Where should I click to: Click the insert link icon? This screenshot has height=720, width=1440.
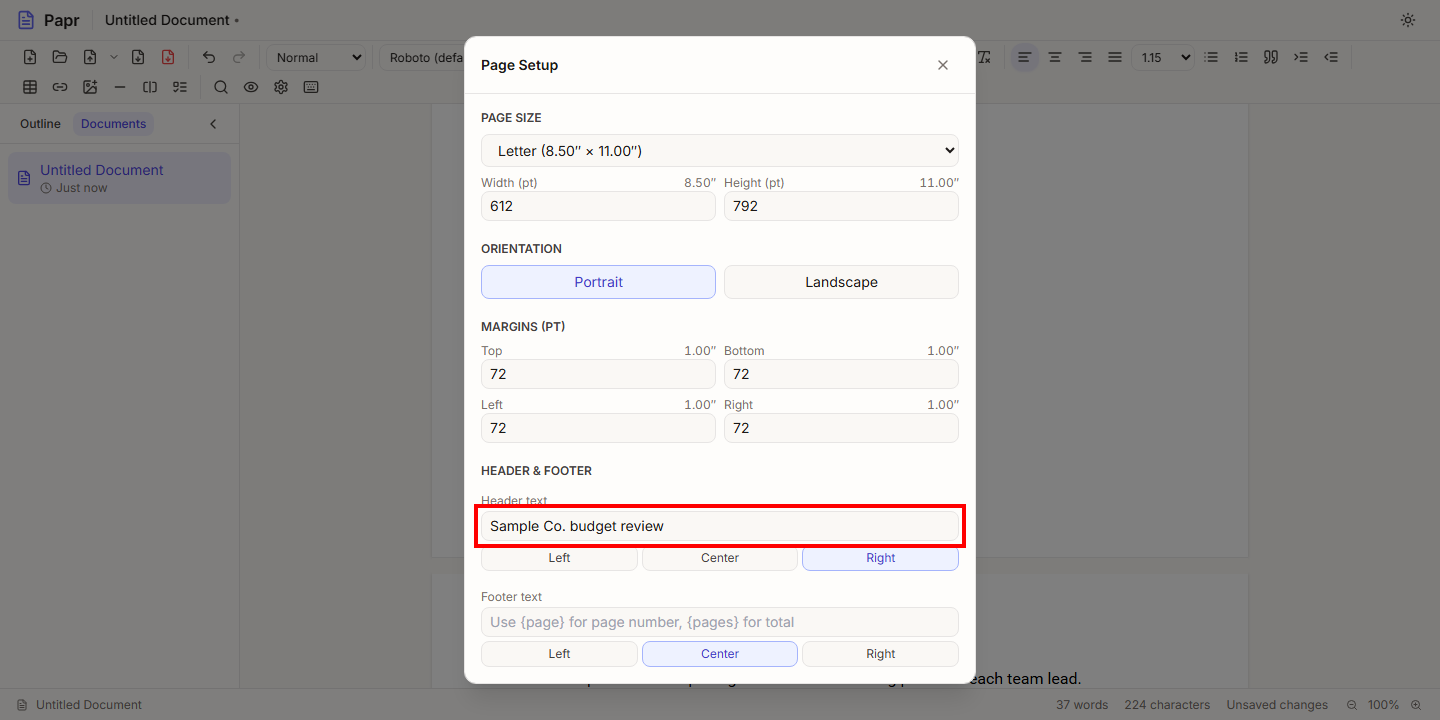[60, 87]
